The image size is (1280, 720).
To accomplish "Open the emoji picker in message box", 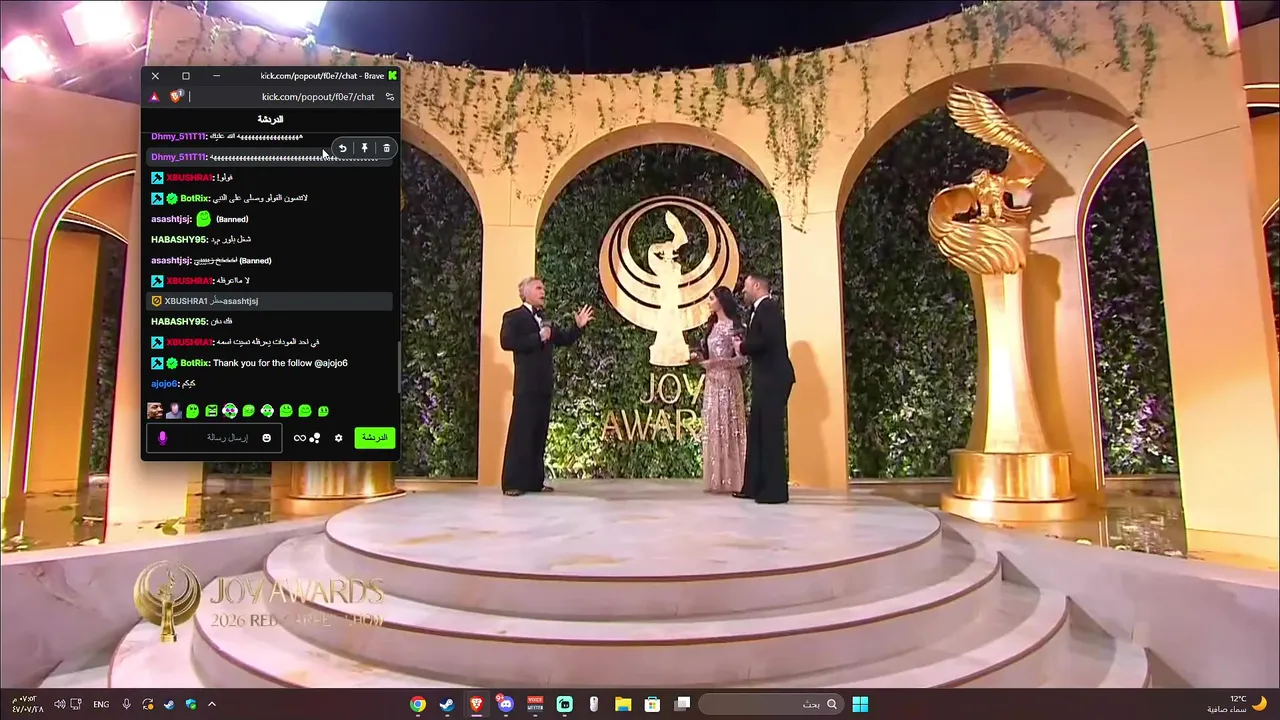I will pyautogui.click(x=266, y=438).
